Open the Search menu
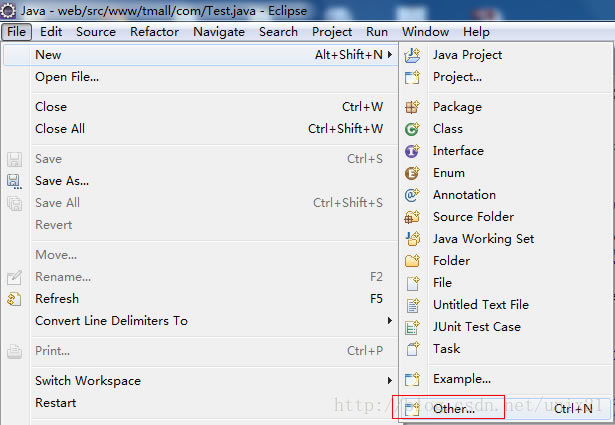Image resolution: width=615 pixels, height=425 pixels. coord(278,32)
